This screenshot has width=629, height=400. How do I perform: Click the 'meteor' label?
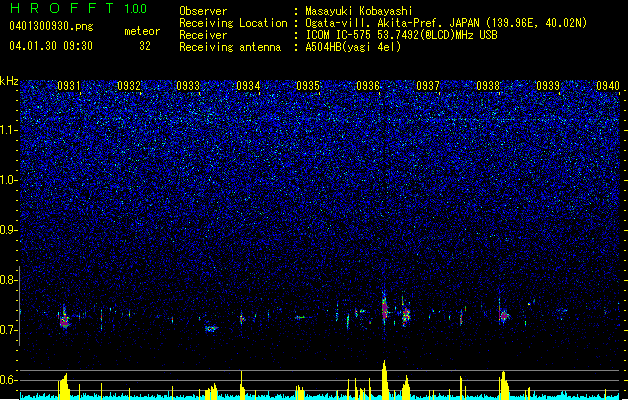click(142, 31)
